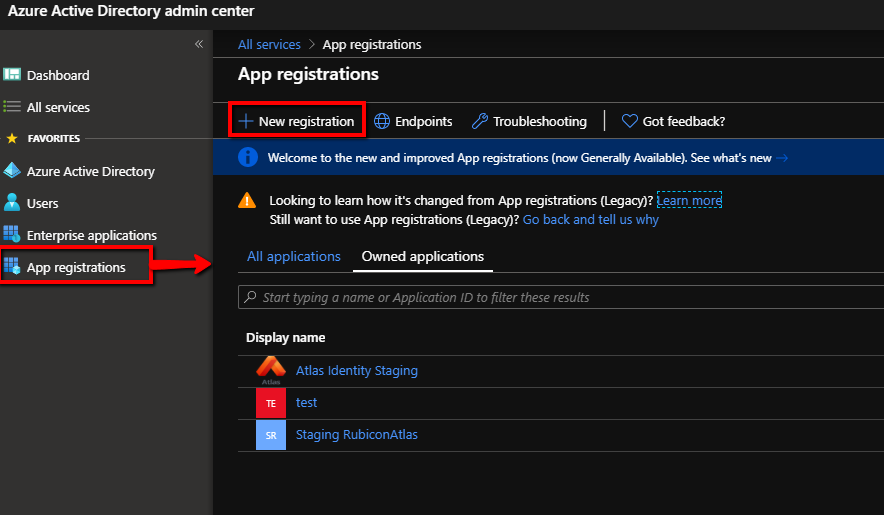Click the Enterprise applications grid icon
884x515 pixels.
tap(12, 234)
